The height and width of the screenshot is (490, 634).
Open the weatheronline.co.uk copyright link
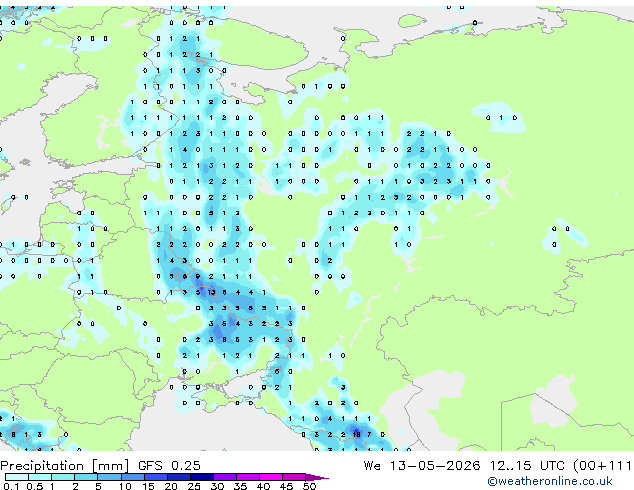coord(550,481)
